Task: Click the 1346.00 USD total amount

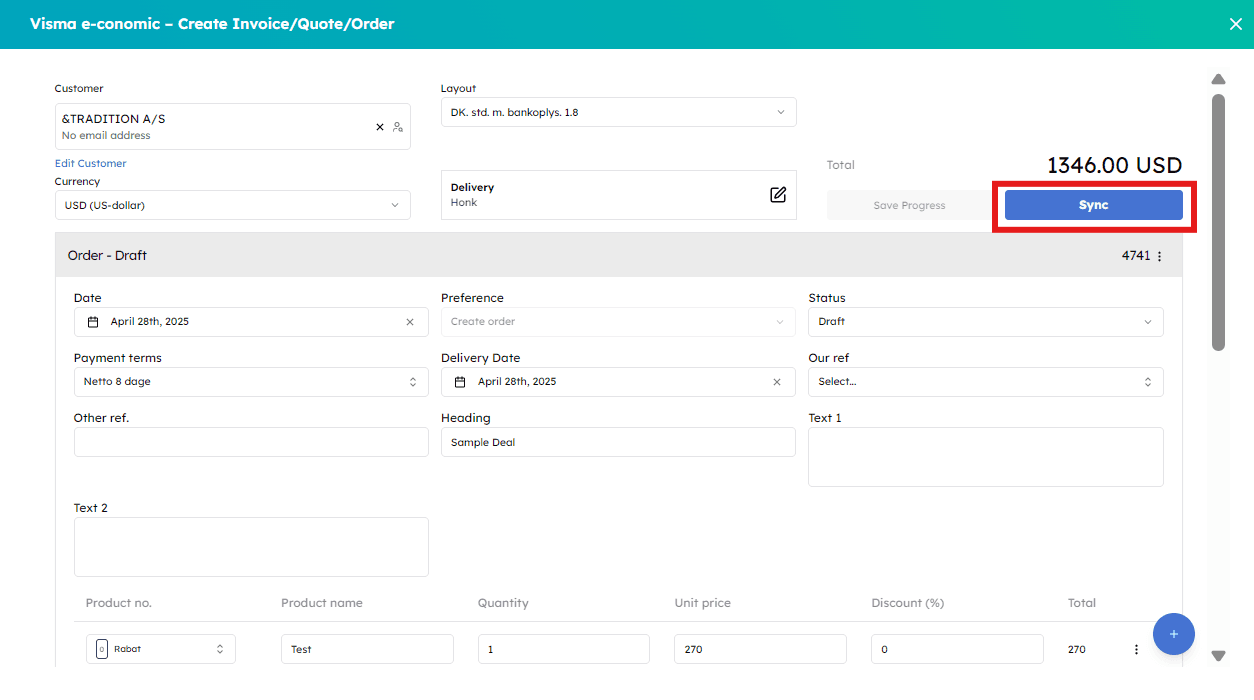Action: [1114, 165]
